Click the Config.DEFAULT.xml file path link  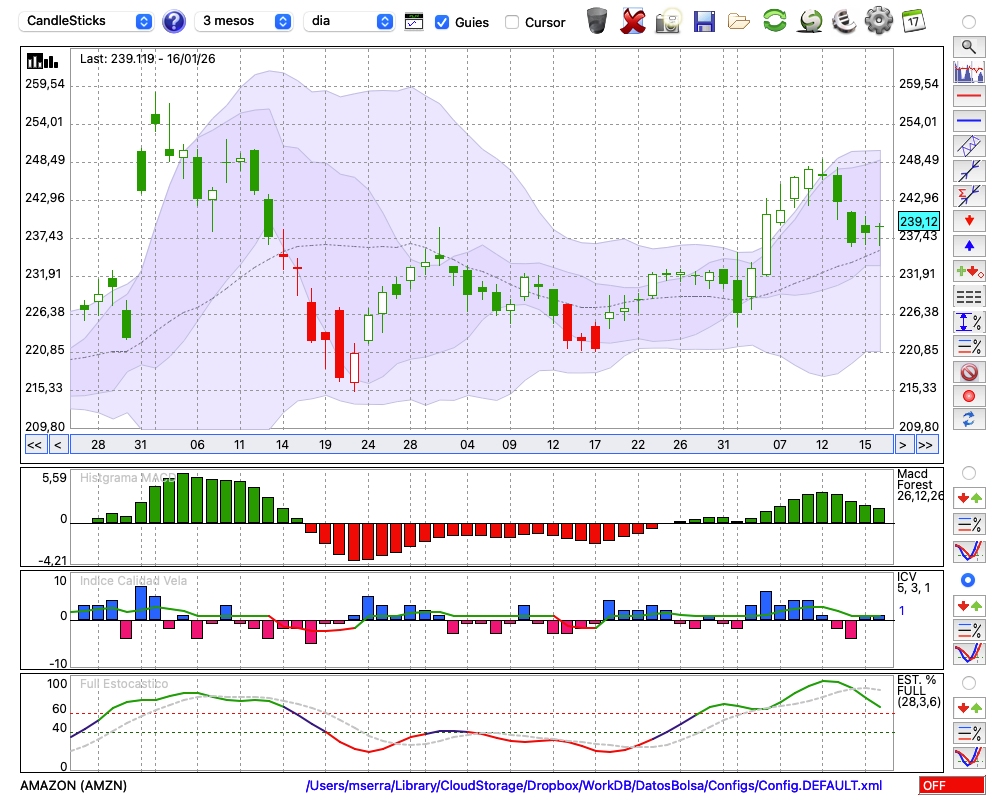tap(593, 786)
